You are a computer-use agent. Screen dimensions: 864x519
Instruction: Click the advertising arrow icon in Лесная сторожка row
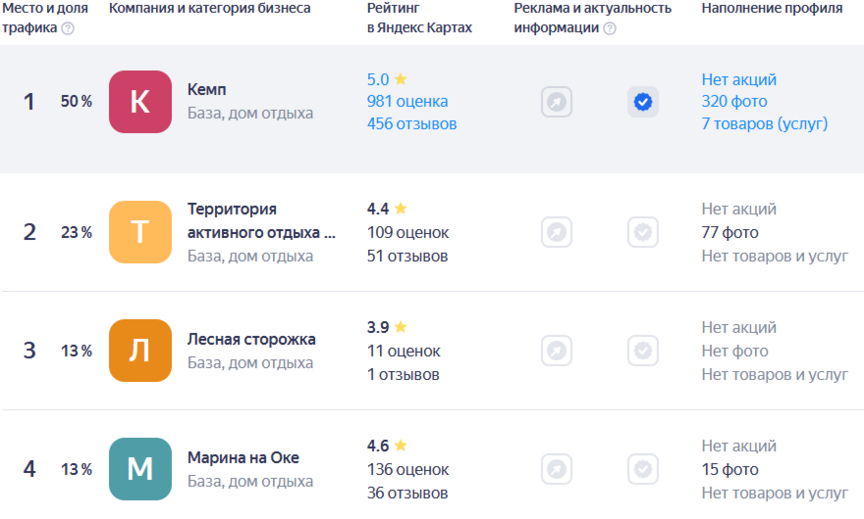coord(557,351)
